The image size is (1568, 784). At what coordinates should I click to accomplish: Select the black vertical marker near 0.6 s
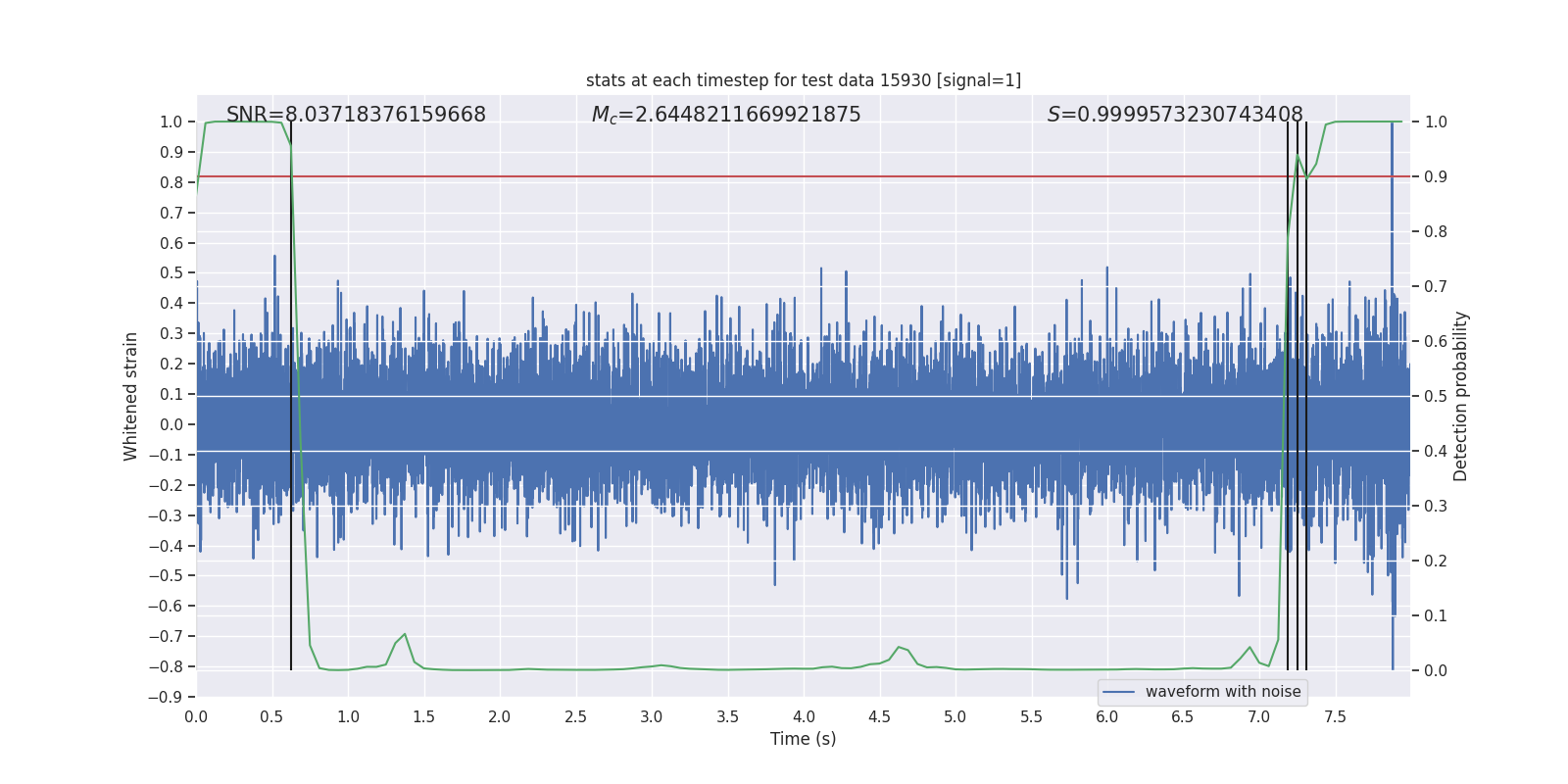291,441
